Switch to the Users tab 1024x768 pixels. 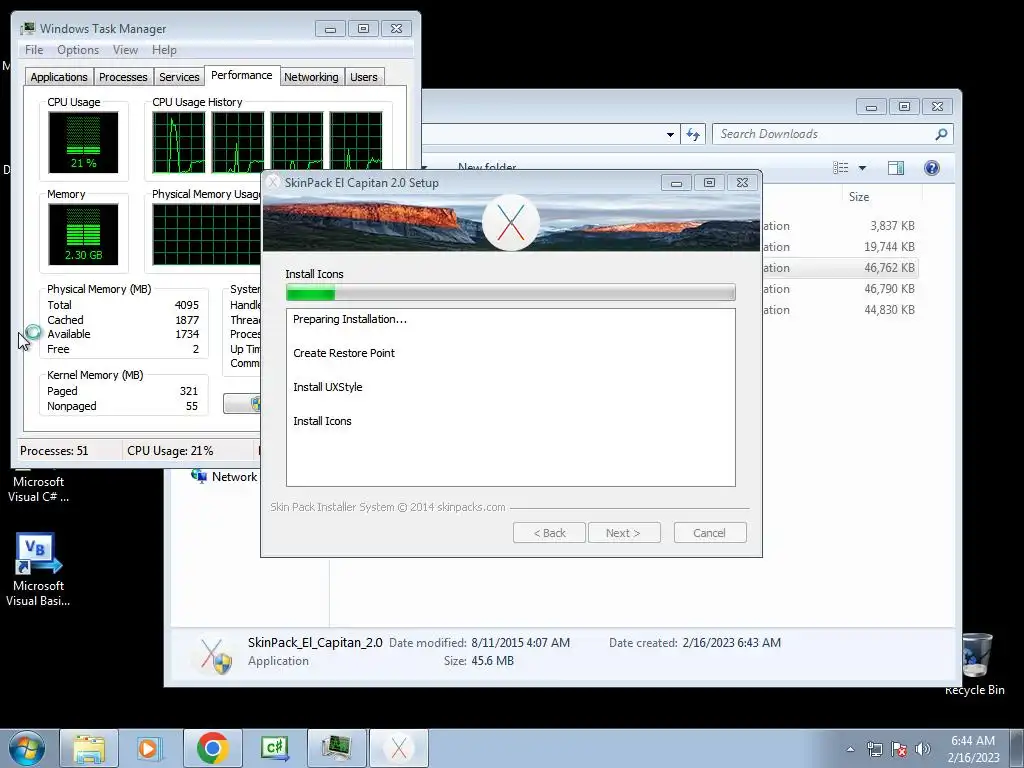(x=364, y=77)
